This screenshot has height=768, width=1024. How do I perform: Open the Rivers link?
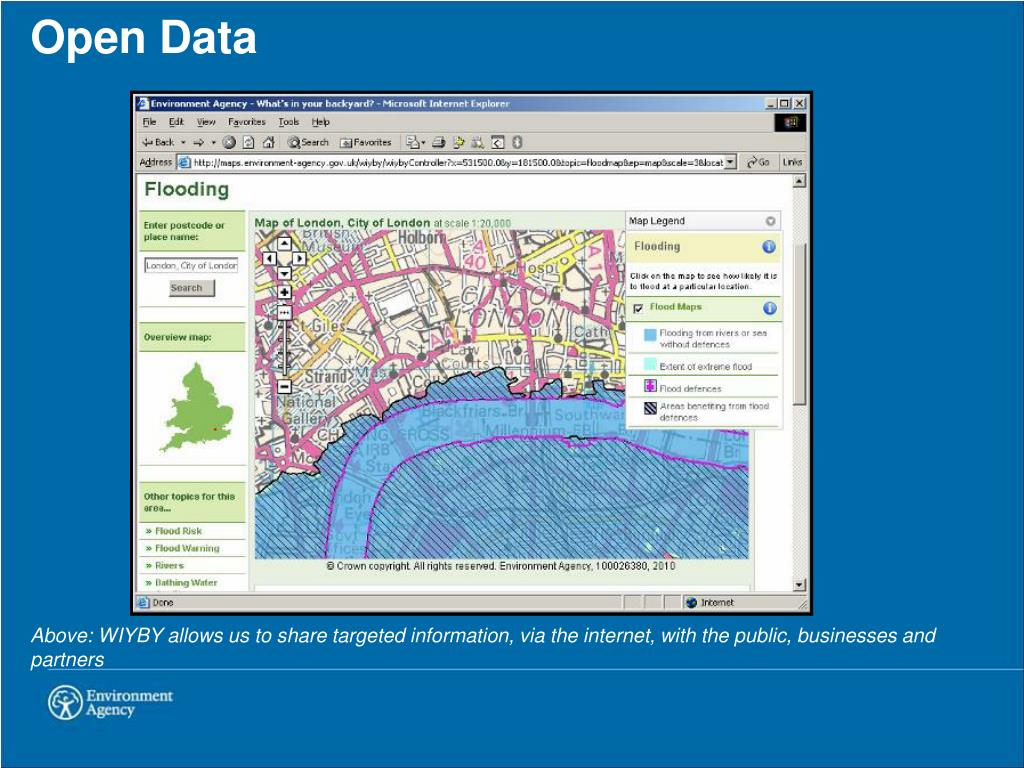(169, 566)
